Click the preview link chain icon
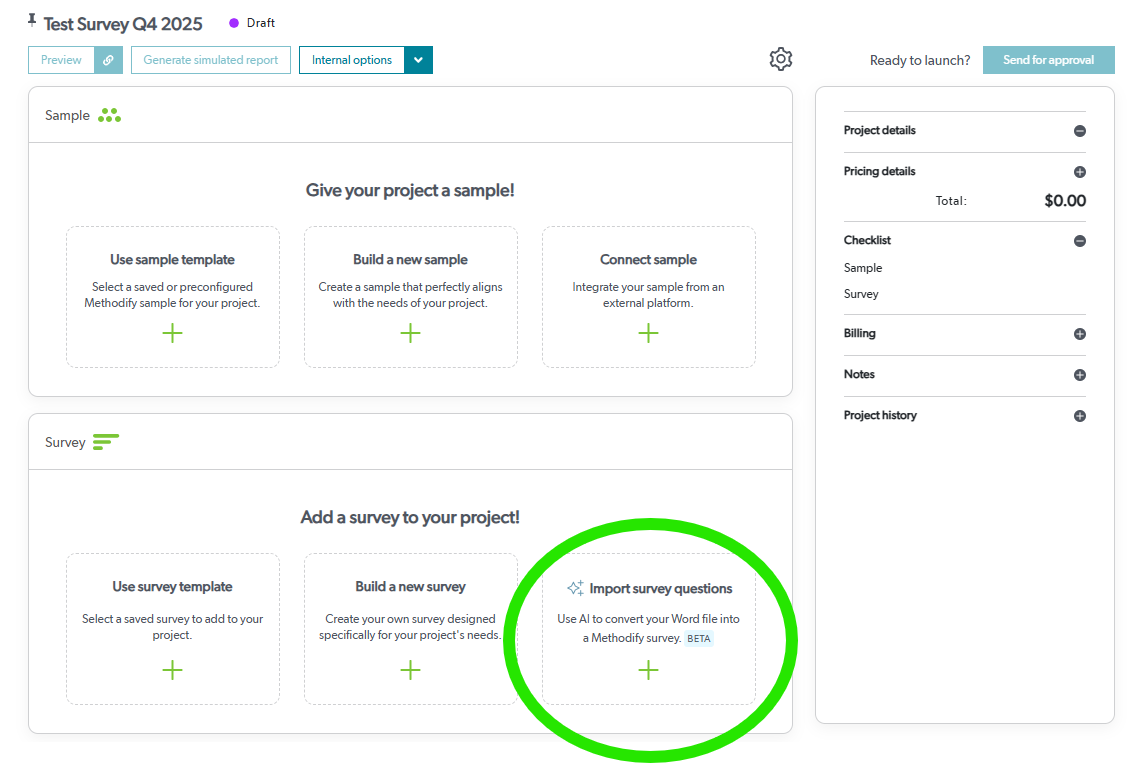Image resolution: width=1130 pixels, height=764 pixels. 108,60
